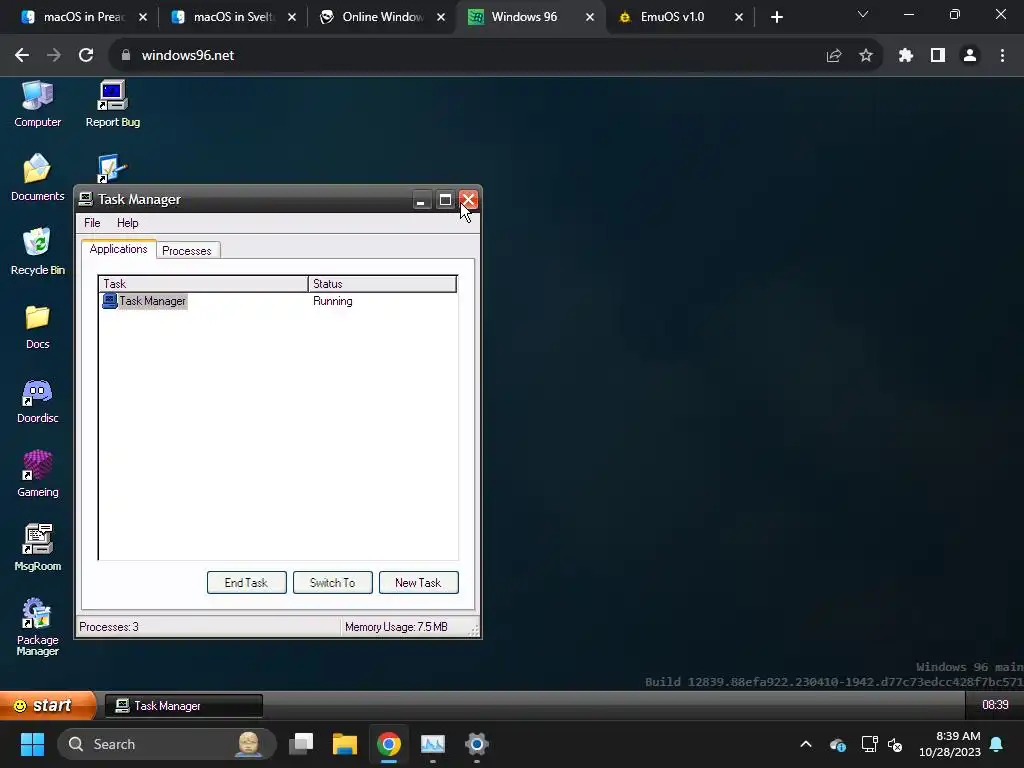Open the Recycle Bin desktop icon
Screen dimensions: 1024x768
[37, 252]
